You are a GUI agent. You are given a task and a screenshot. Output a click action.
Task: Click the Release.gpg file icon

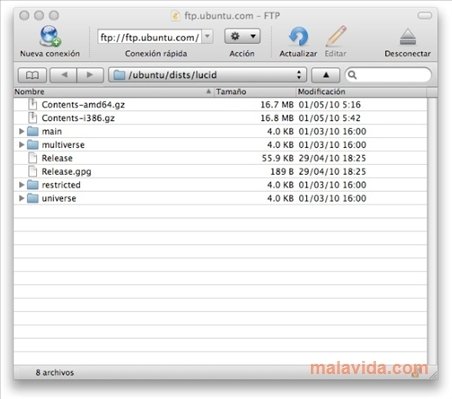pyautogui.click(x=33, y=171)
